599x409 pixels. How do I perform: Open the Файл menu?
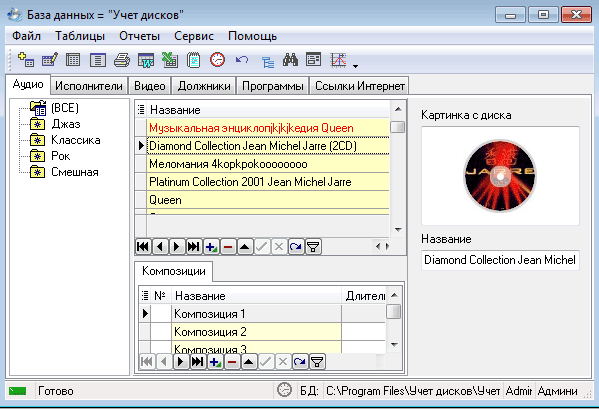click(x=26, y=36)
